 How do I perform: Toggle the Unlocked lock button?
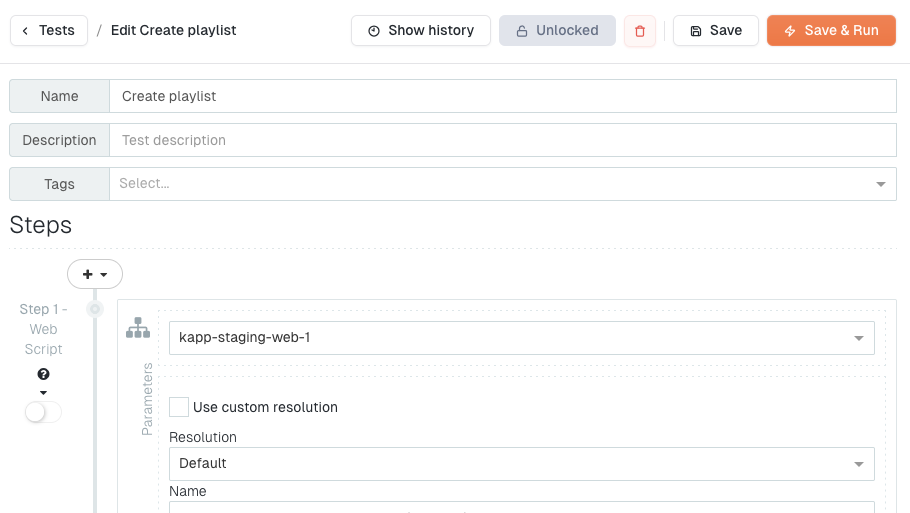(x=557, y=31)
